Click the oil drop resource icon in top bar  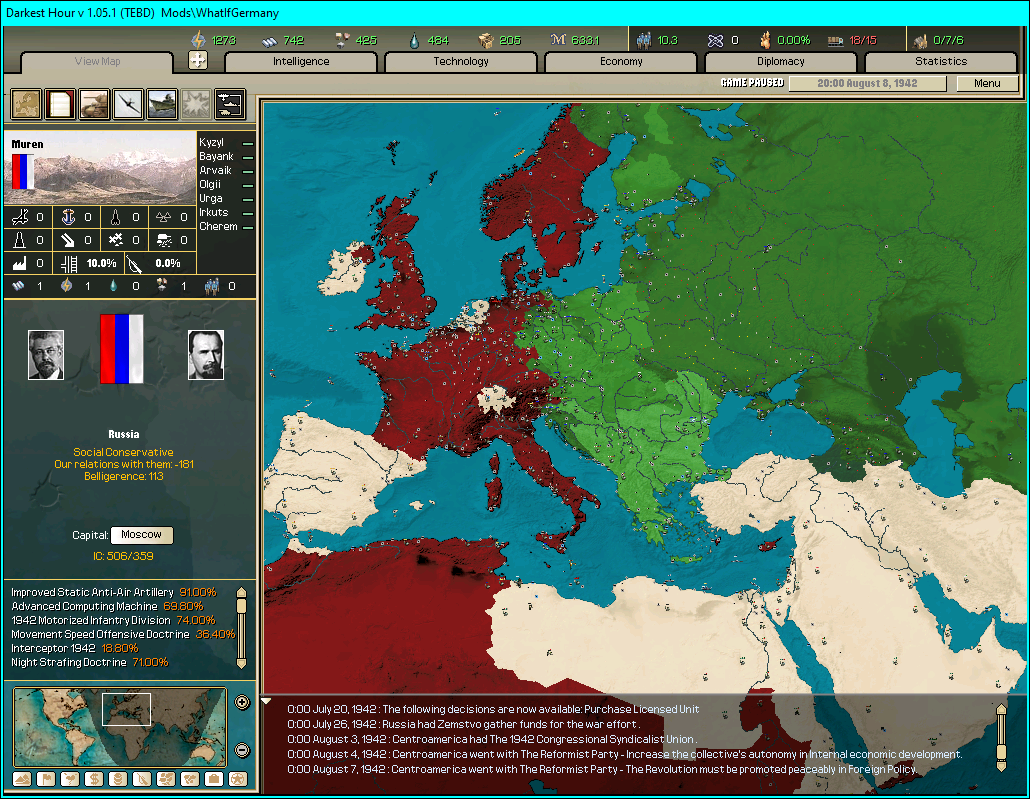(x=414, y=41)
